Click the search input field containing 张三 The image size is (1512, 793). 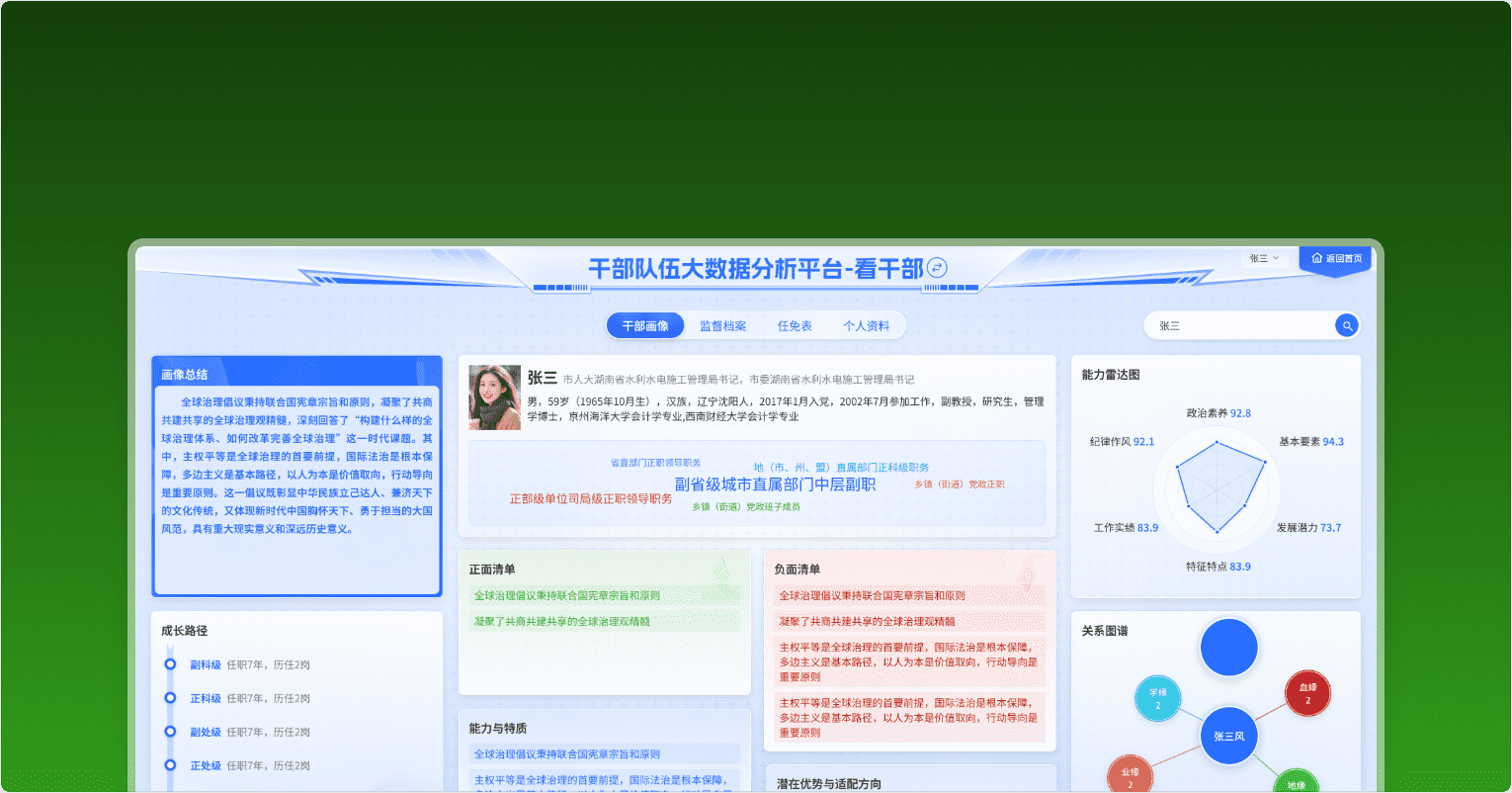[x=1240, y=325]
